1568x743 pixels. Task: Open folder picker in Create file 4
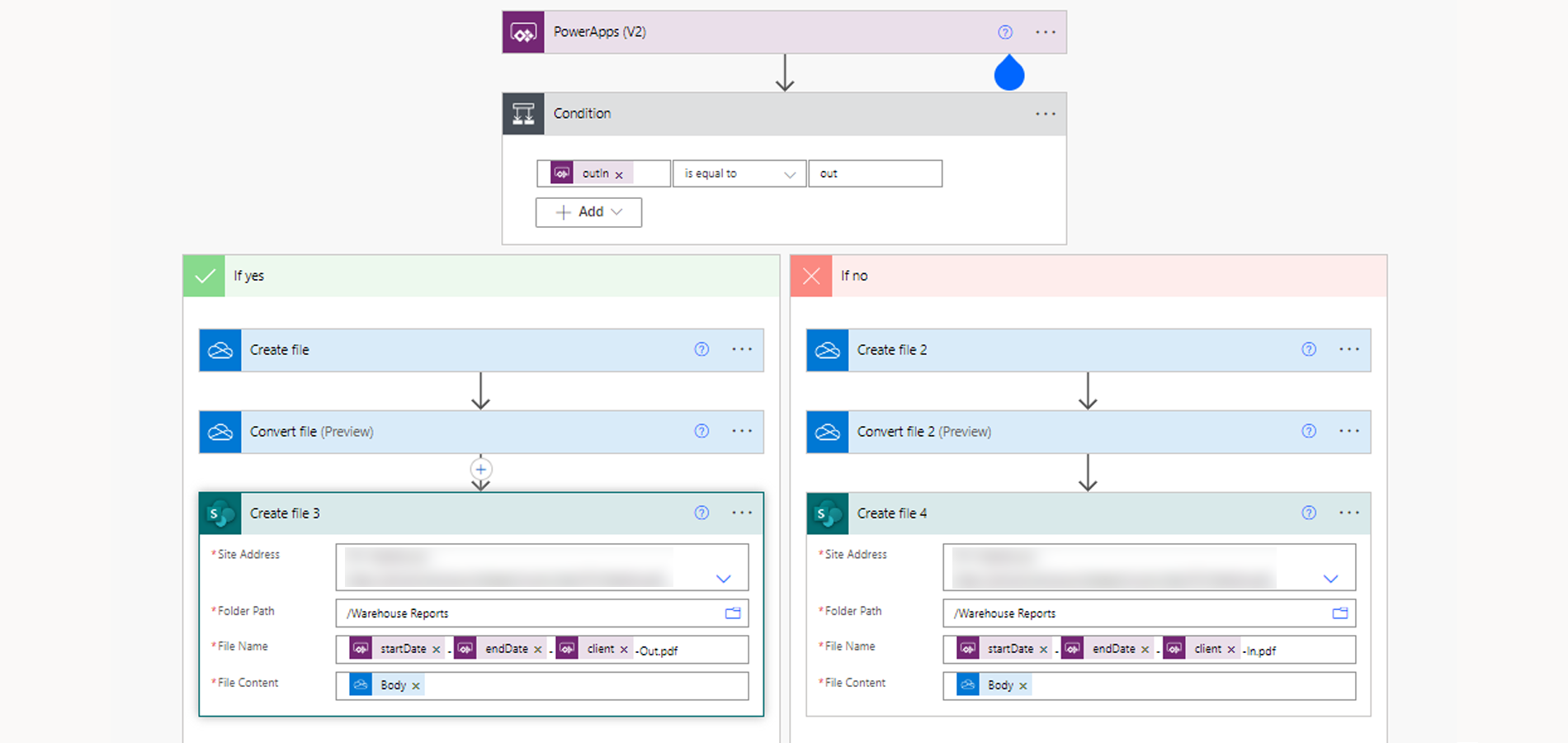pyautogui.click(x=1340, y=613)
